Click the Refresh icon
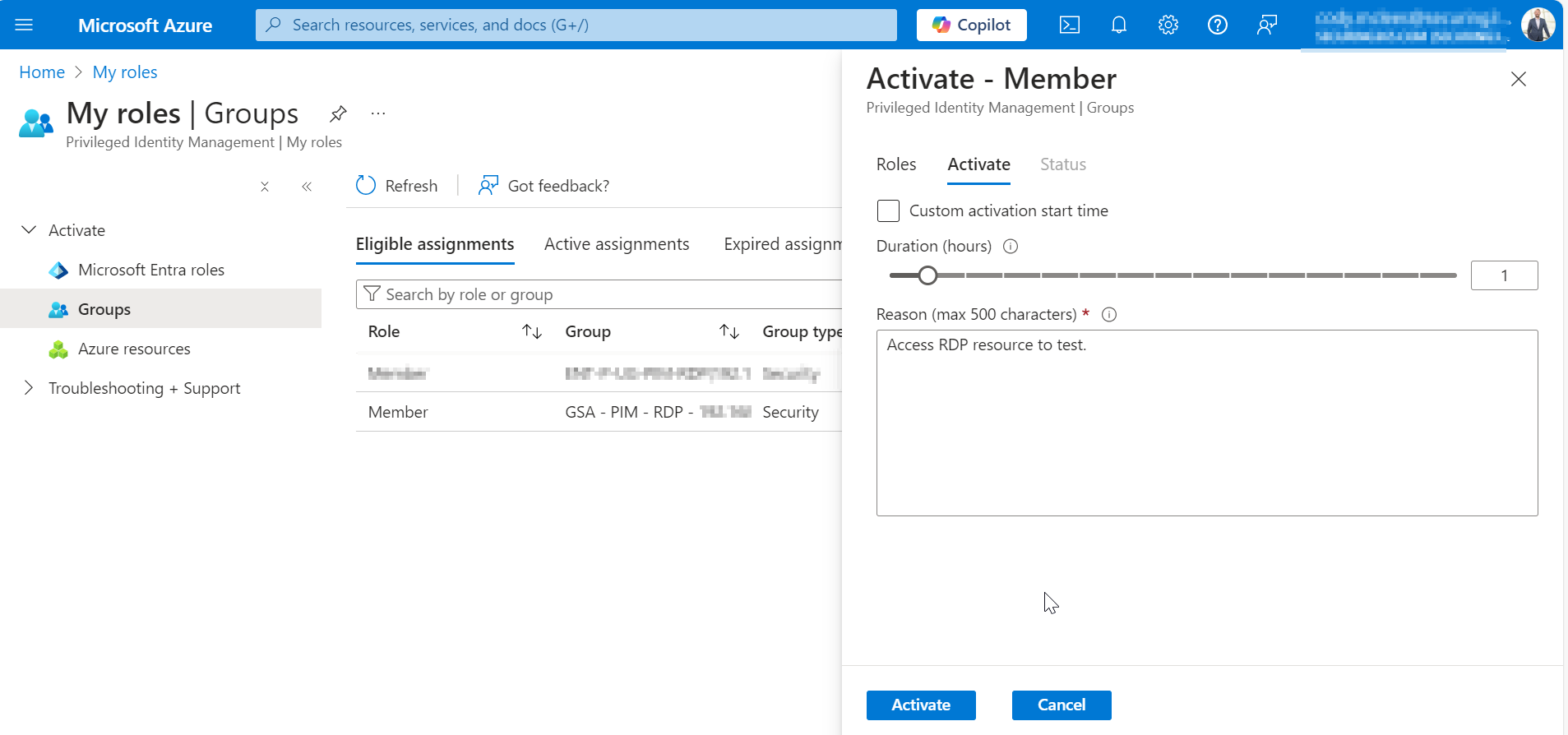This screenshot has width=1568, height=735. point(366,186)
